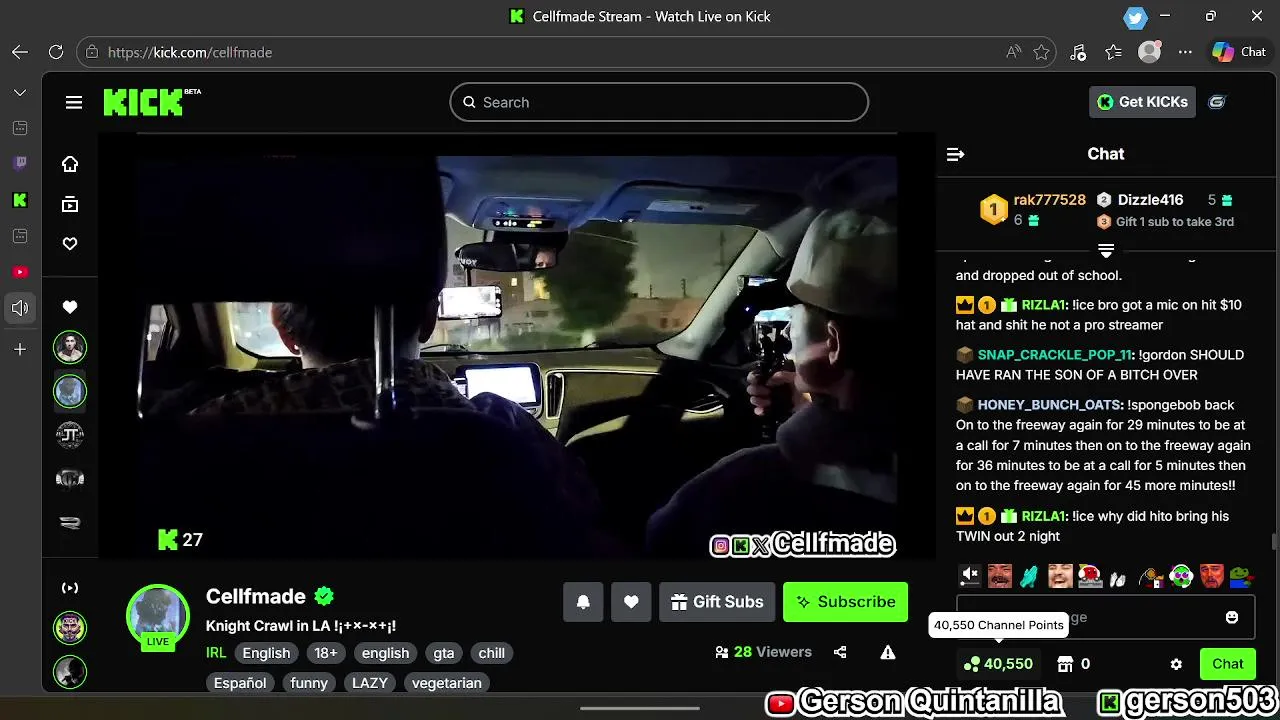Open Twitch tab in browser vertical tabs
The height and width of the screenshot is (720, 1280).
20,164
